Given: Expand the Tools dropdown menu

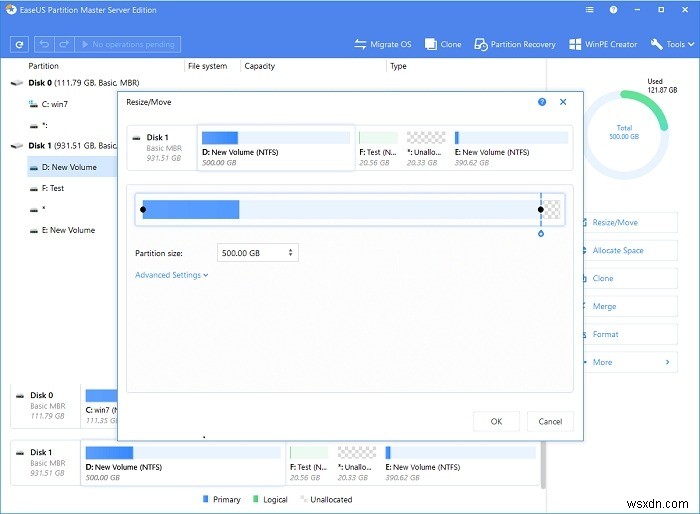Looking at the screenshot, I should [x=672, y=44].
